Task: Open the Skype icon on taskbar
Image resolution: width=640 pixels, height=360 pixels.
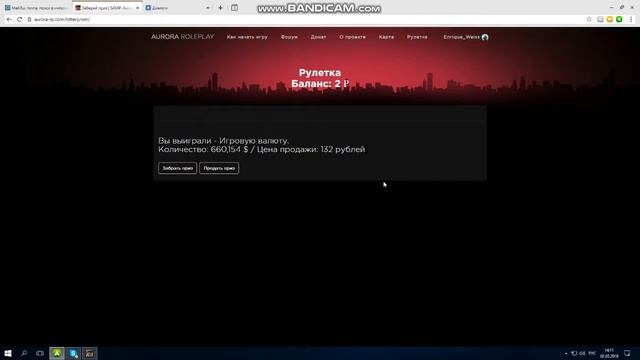Action: 73,353
